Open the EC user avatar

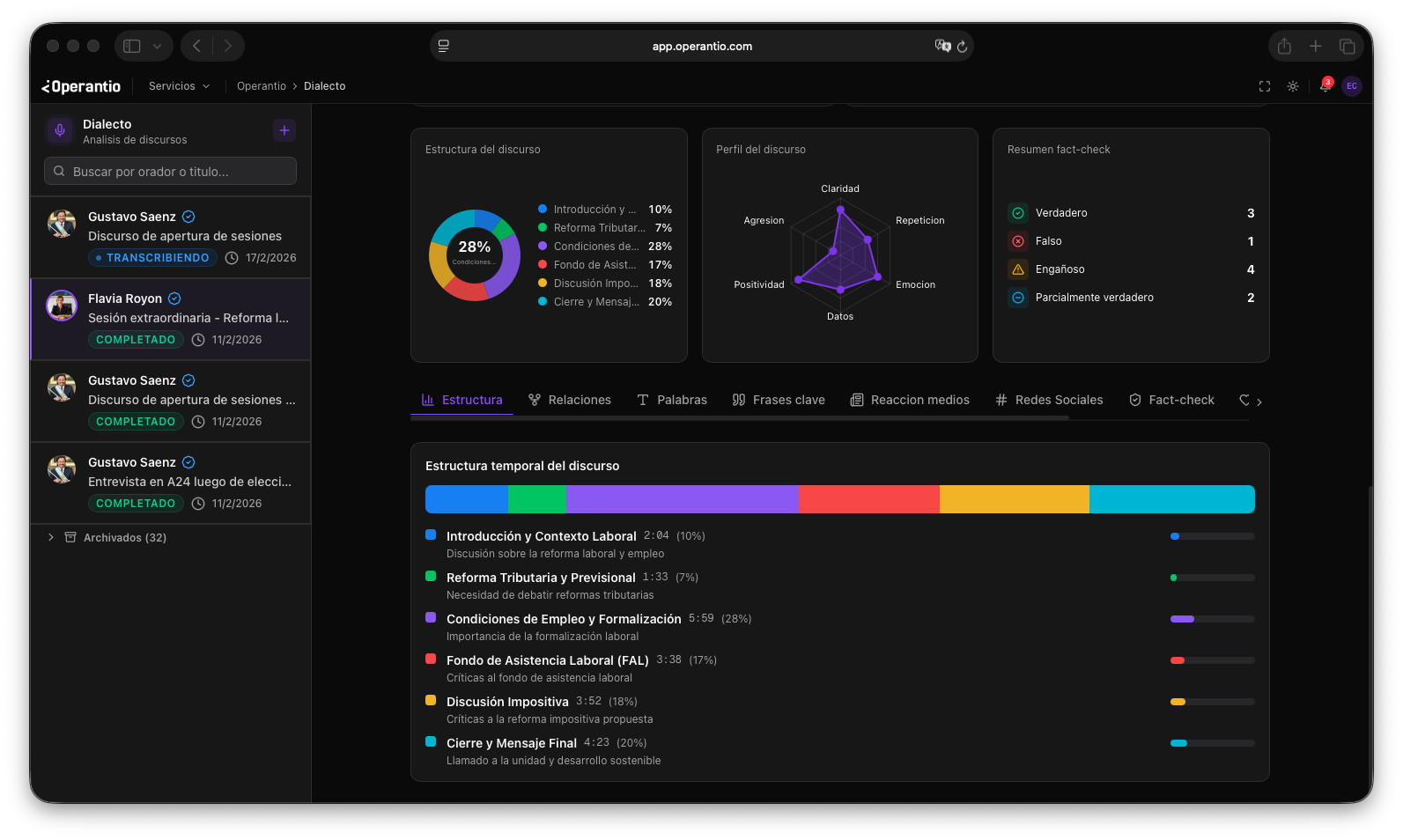point(1351,86)
